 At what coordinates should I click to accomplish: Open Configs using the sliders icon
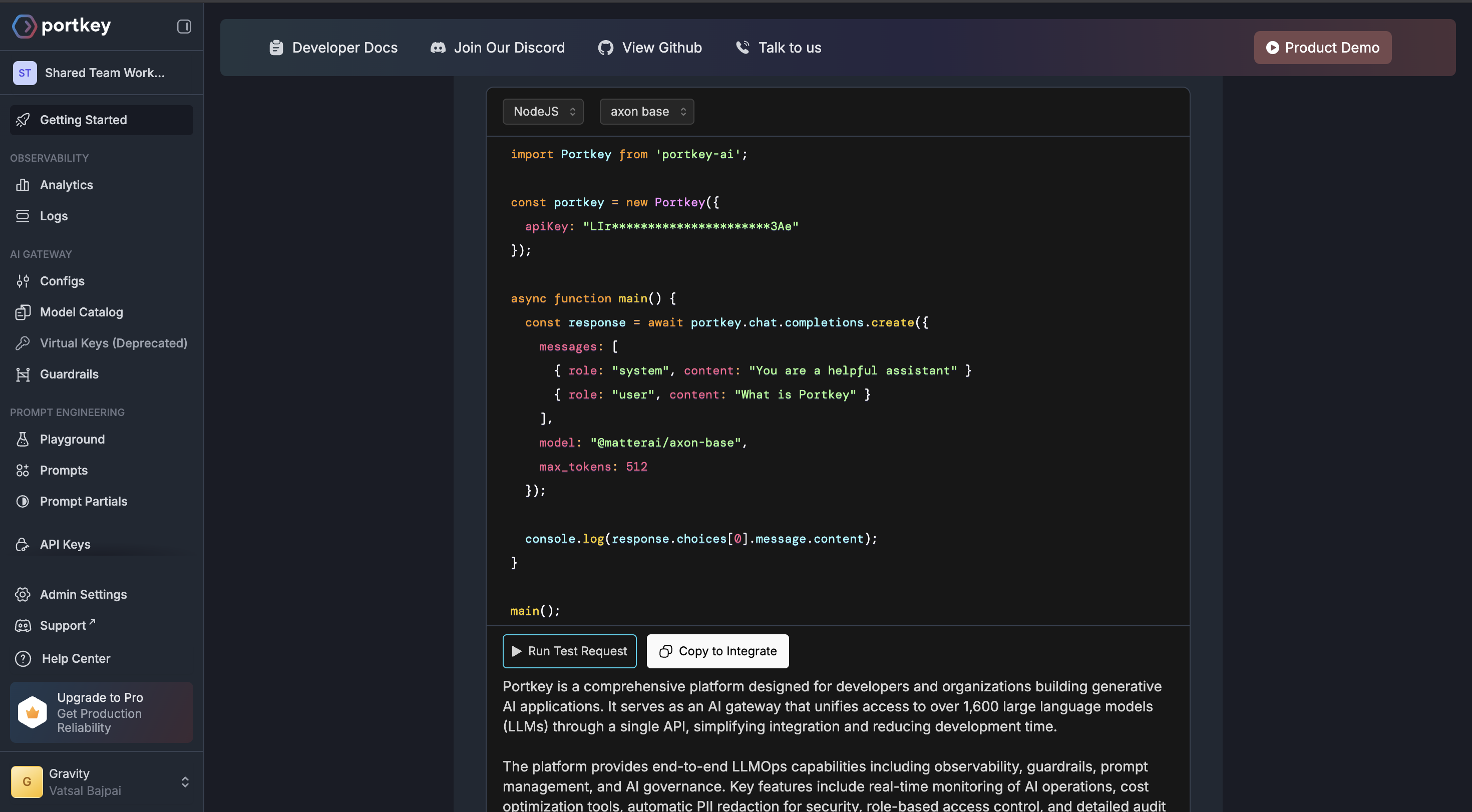click(23, 281)
